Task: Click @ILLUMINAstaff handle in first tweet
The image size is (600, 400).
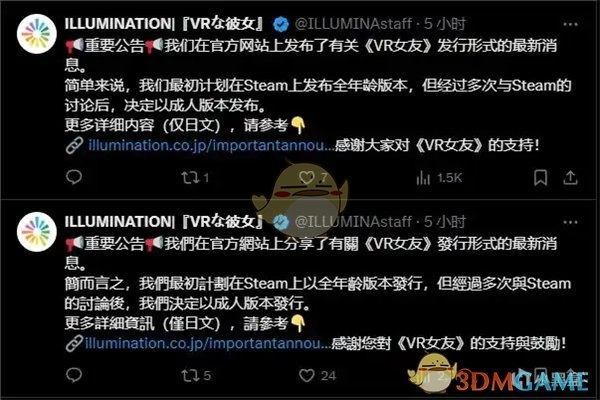Action: coord(354,24)
